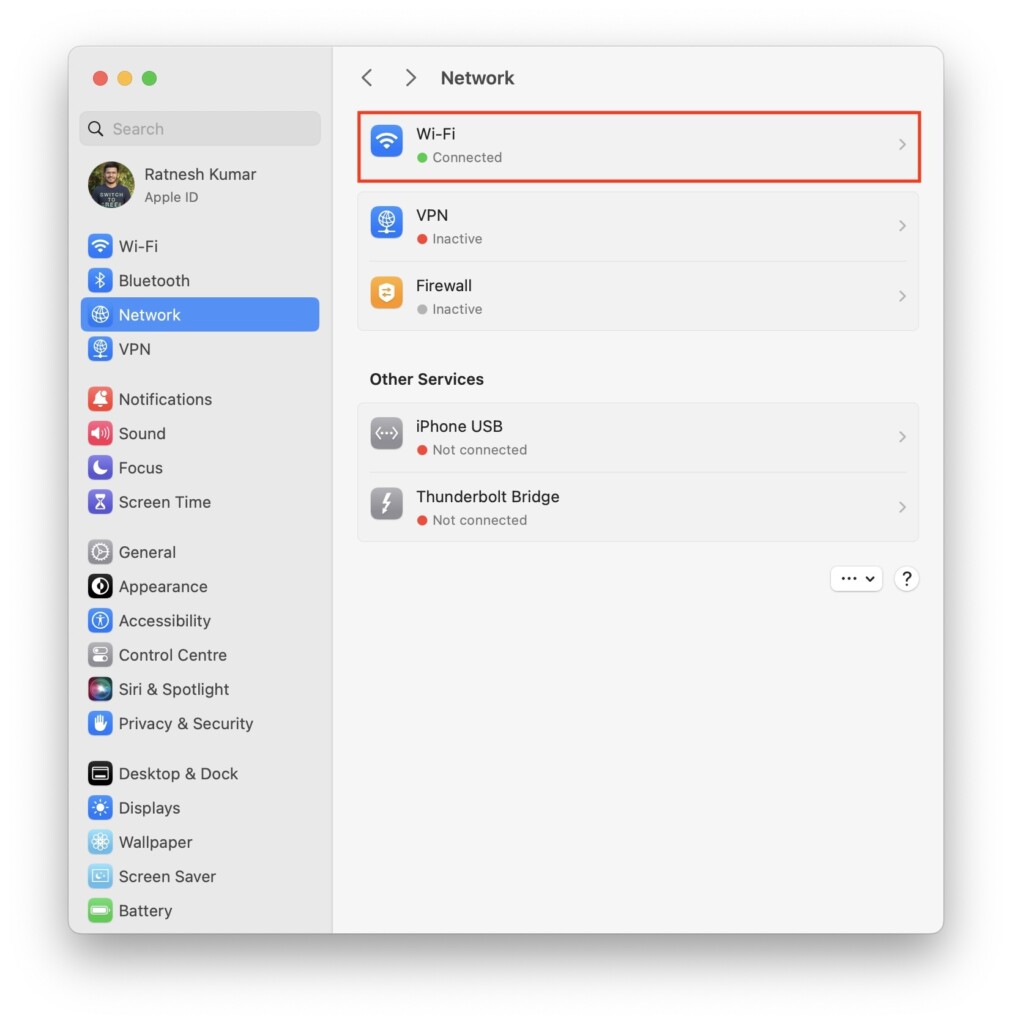Click the Siri & Spotlight icon
This screenshot has width=1012, height=1024.
point(100,689)
